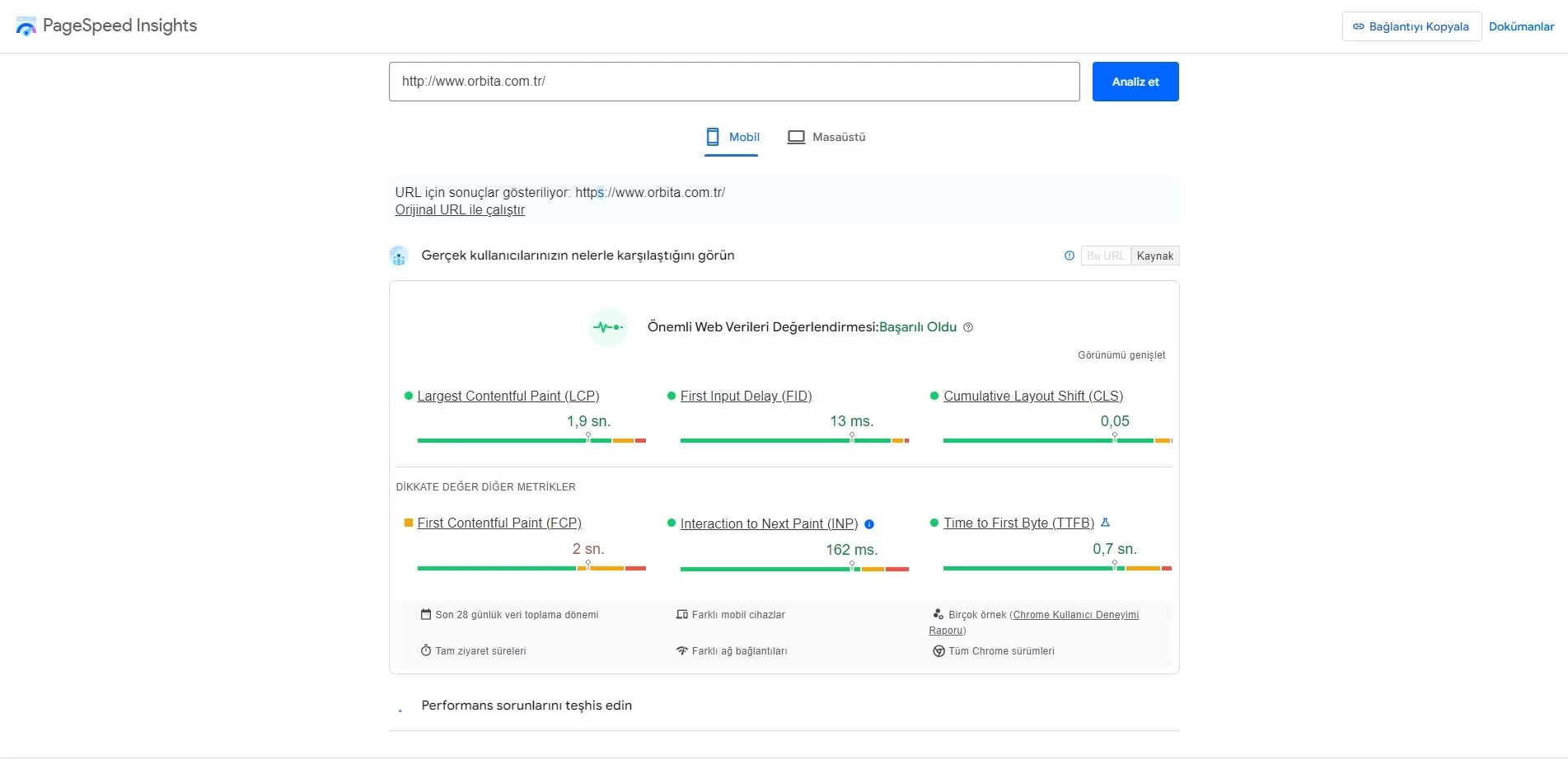Click the 0,7 sn. TTFB value
This screenshot has height=779, width=1568.
tap(1115, 549)
